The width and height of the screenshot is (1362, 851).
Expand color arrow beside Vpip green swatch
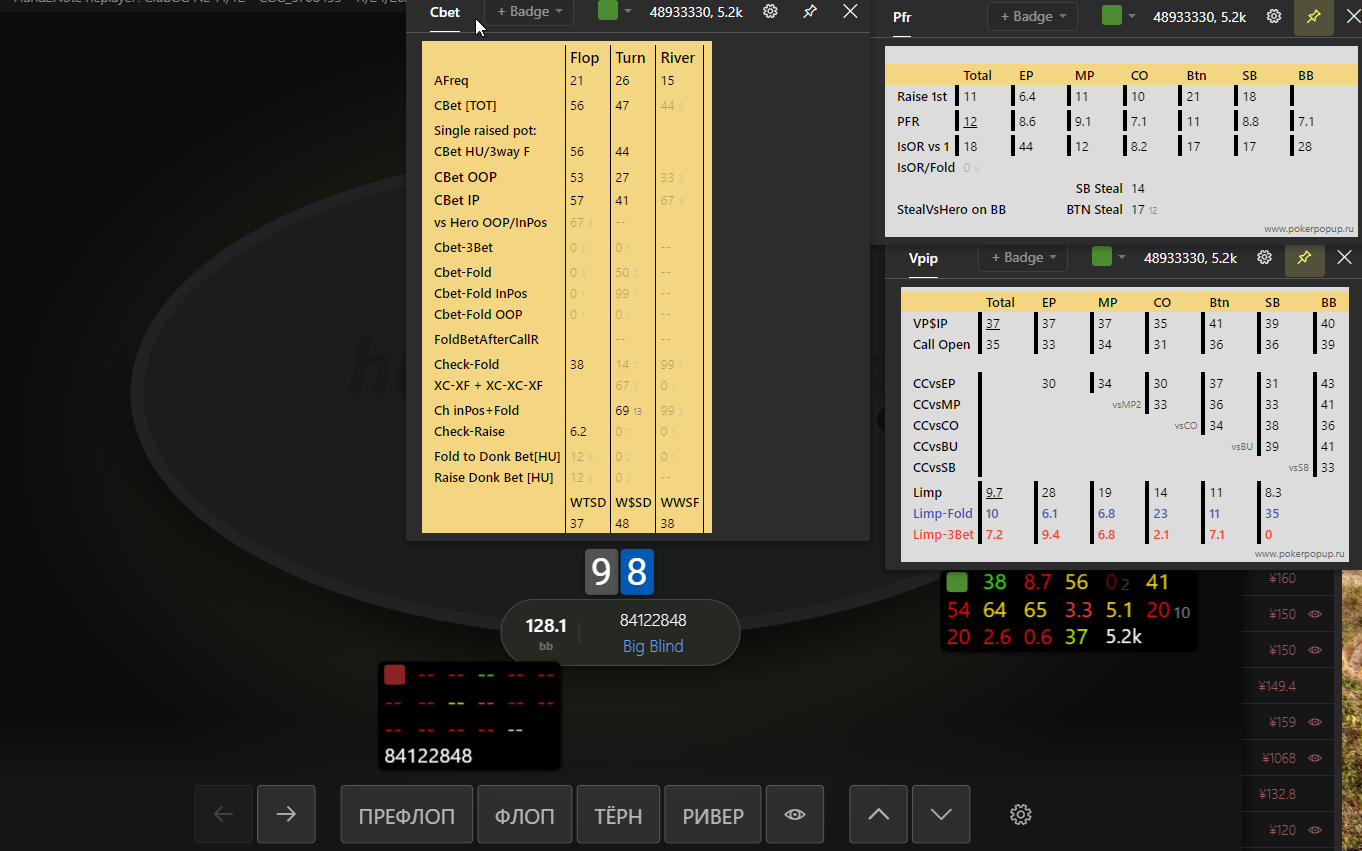pyautogui.click(x=1122, y=258)
